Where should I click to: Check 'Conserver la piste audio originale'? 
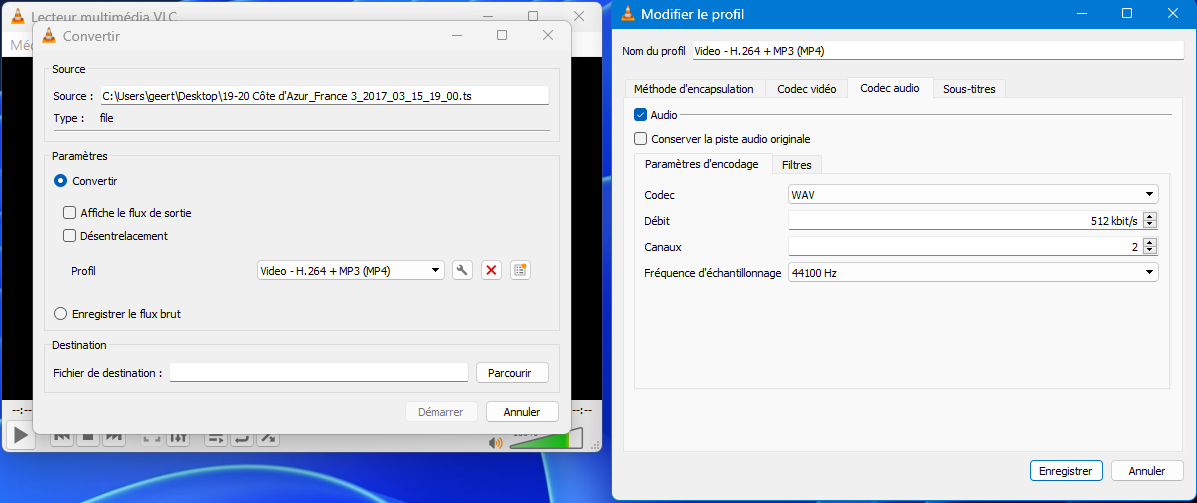click(x=641, y=139)
